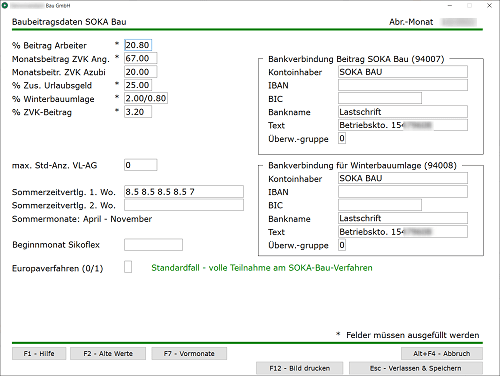
Task: Select the % Beitrag Arbeiter field
Action: (138, 45)
